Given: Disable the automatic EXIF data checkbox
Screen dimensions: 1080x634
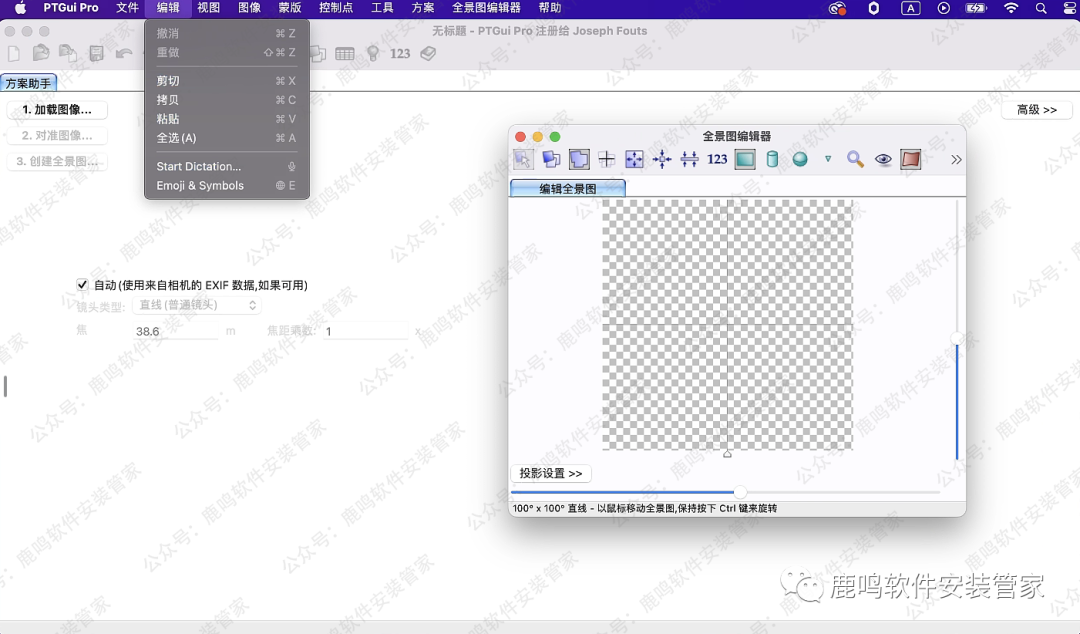Looking at the screenshot, I should [82, 284].
